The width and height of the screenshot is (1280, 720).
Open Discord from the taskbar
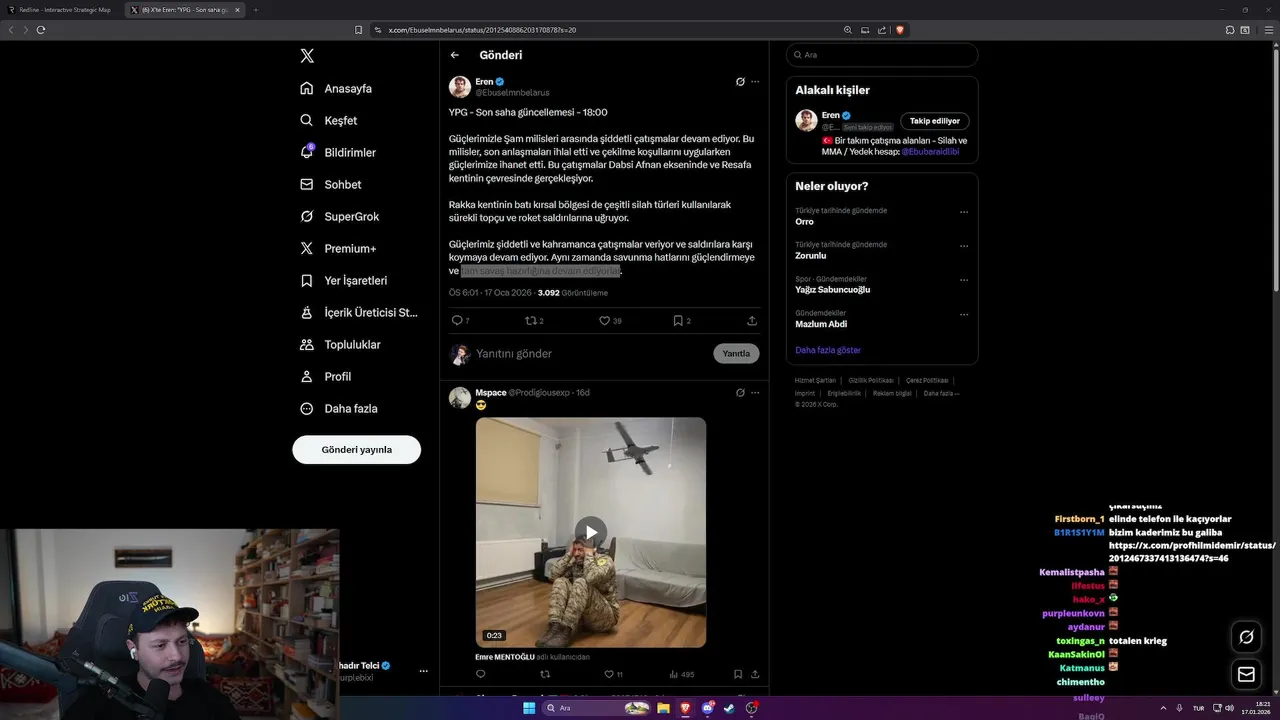pos(708,708)
